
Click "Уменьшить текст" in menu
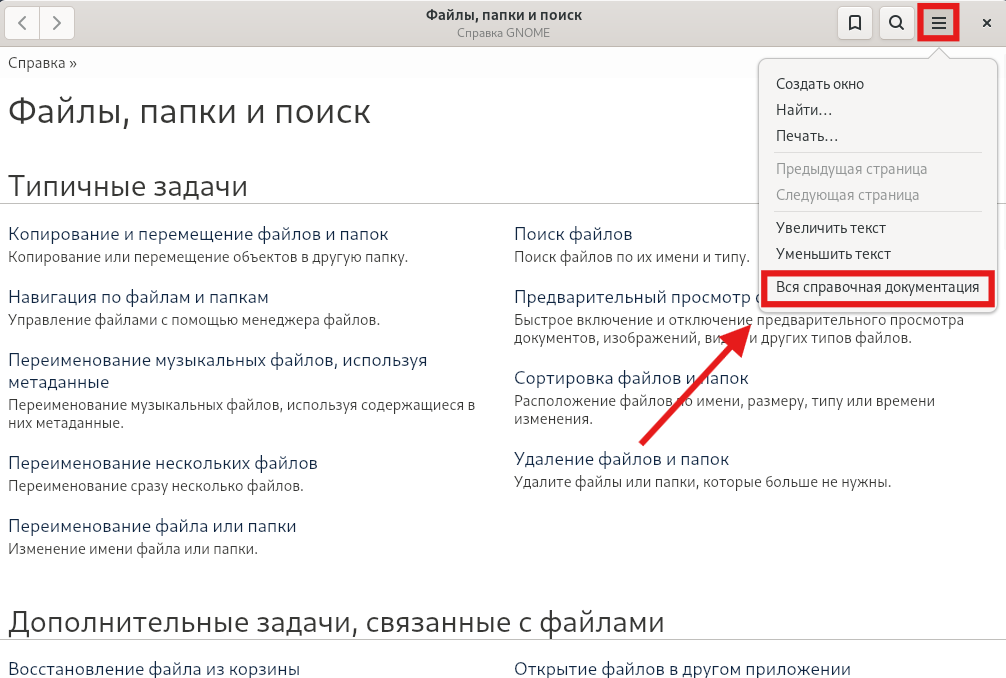(x=833, y=254)
